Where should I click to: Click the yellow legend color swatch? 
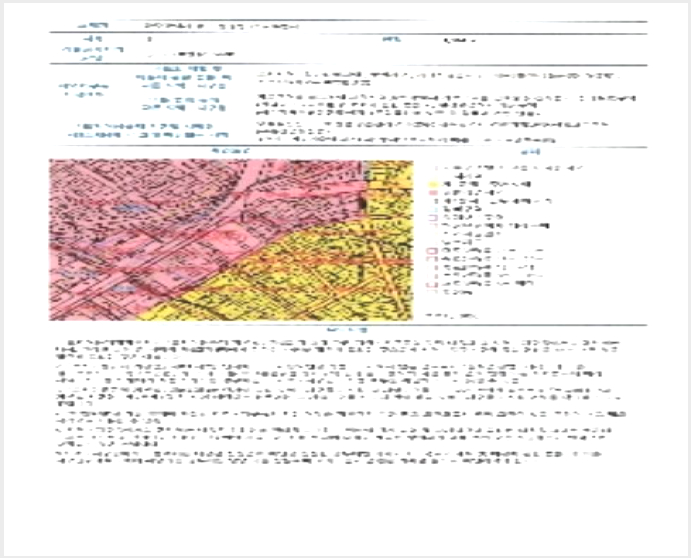(433, 184)
